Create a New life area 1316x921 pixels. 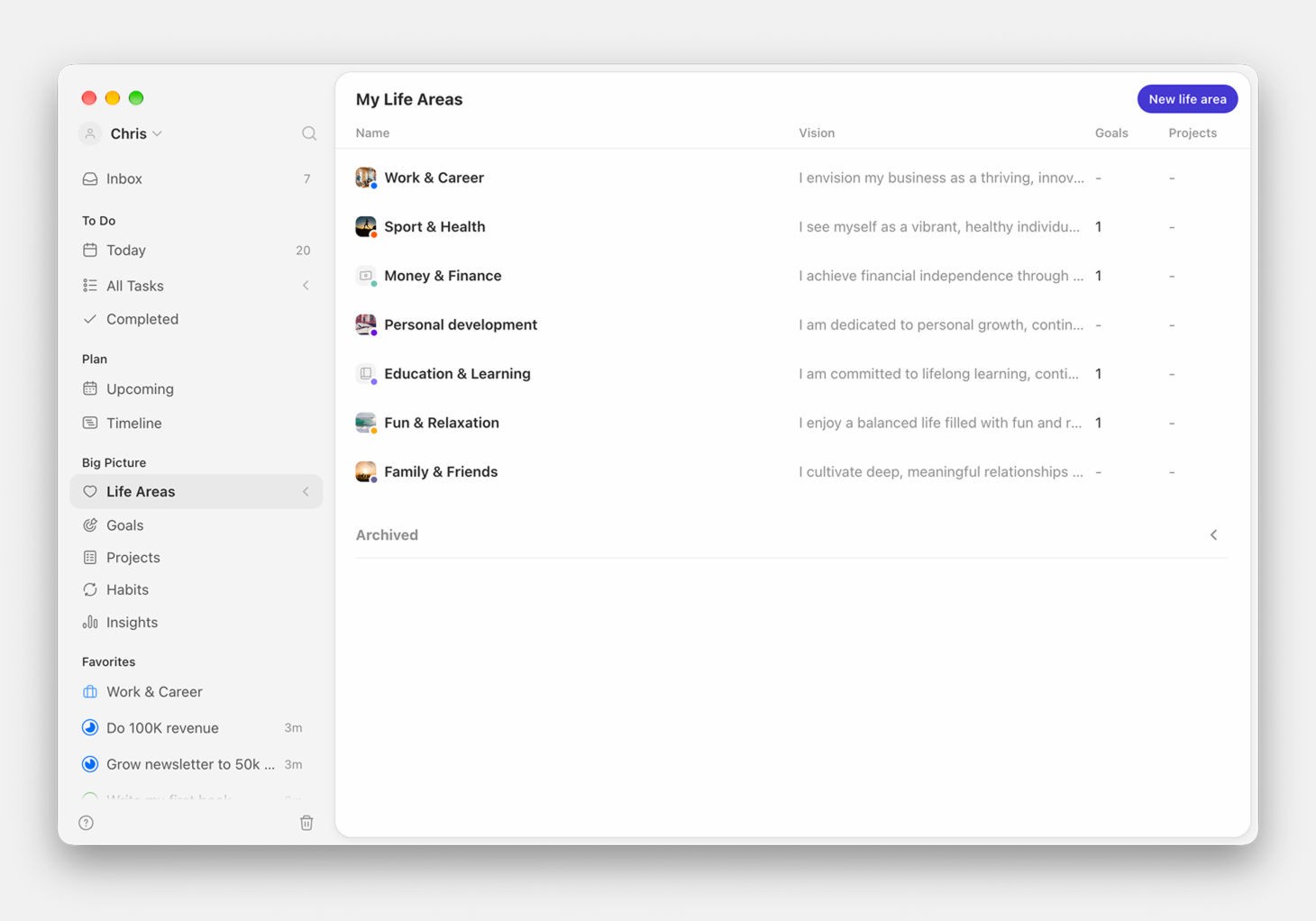click(x=1187, y=99)
